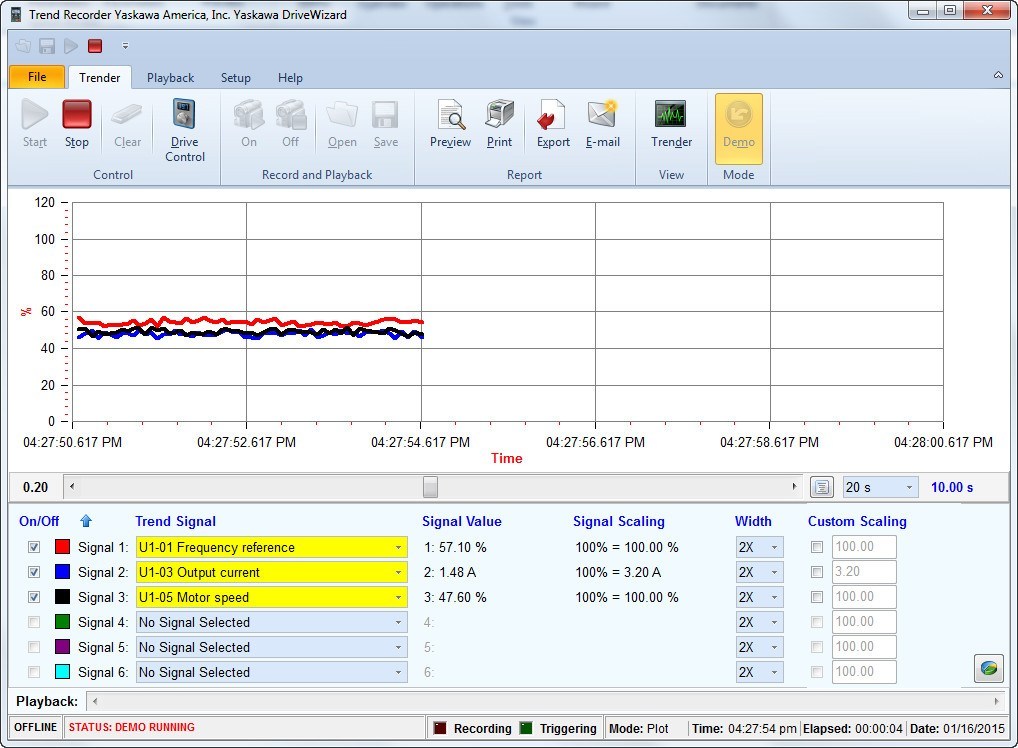
Task: Click Signal 2 custom scaling 3.20 field
Action: (864, 571)
